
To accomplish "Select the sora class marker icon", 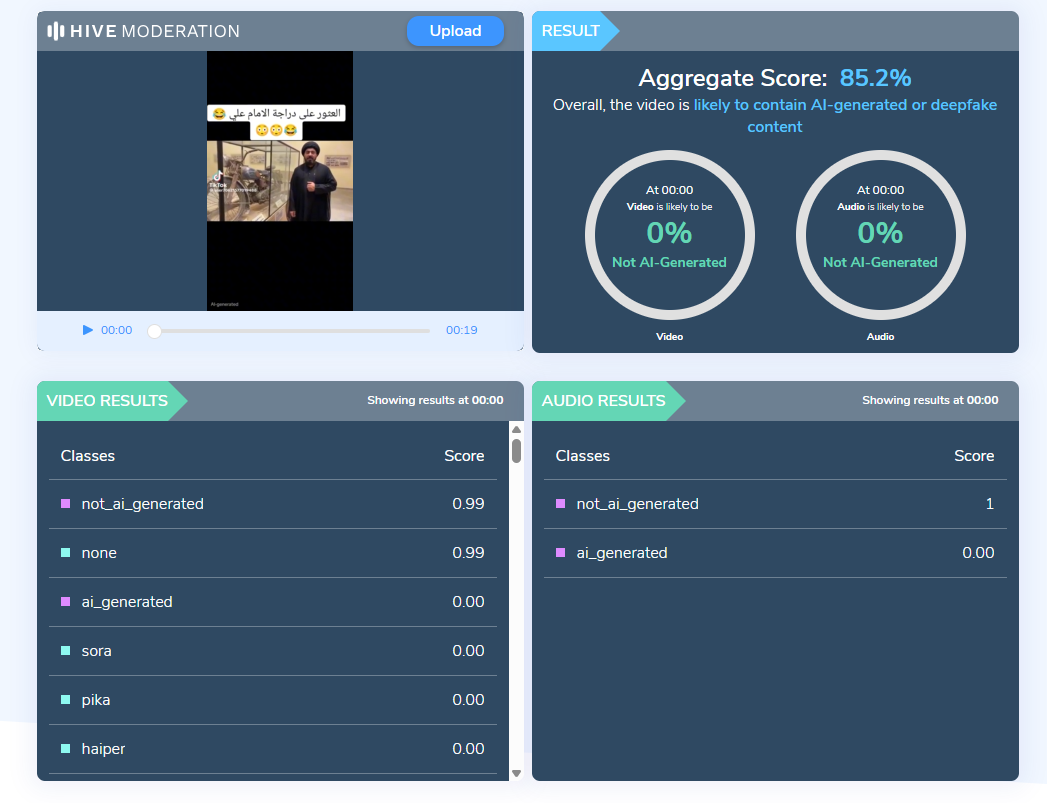I will 66,651.
